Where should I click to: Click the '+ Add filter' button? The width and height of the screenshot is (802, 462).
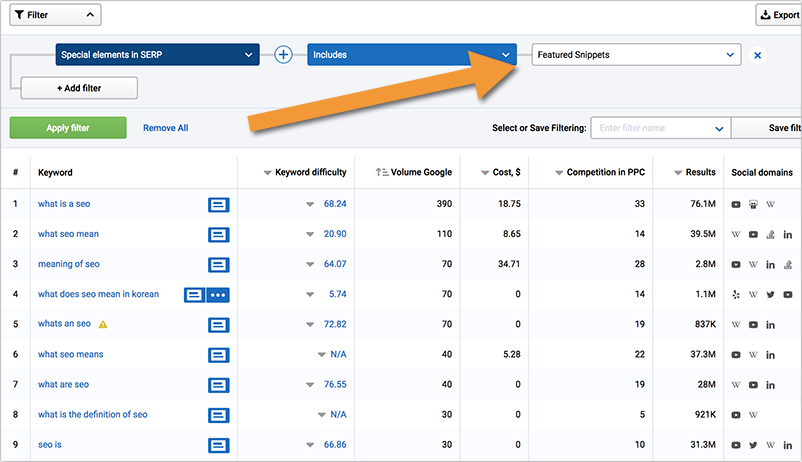click(79, 88)
